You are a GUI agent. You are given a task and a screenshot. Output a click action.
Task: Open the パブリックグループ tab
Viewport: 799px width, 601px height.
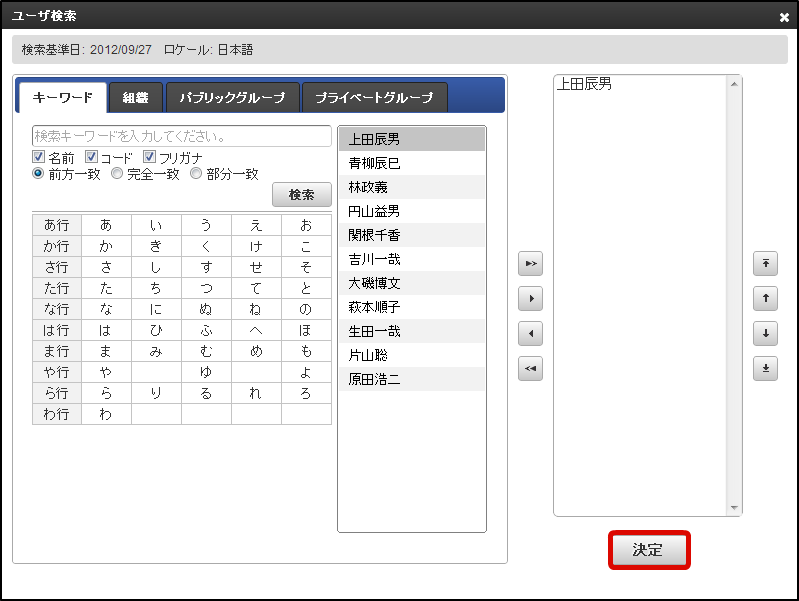(x=232, y=97)
